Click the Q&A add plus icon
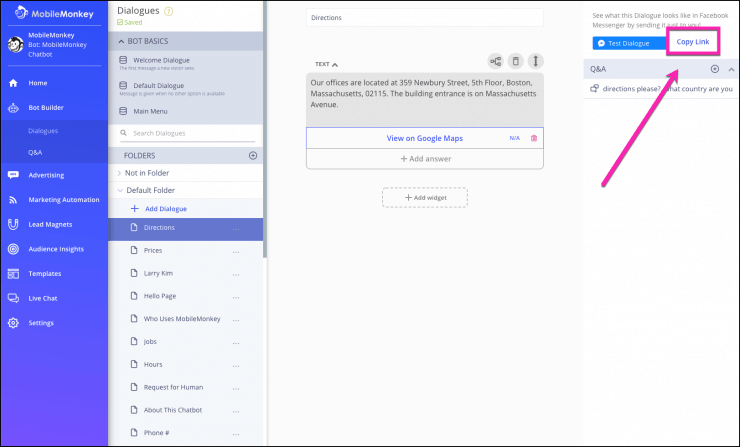This screenshot has height=447, width=740. (x=715, y=69)
